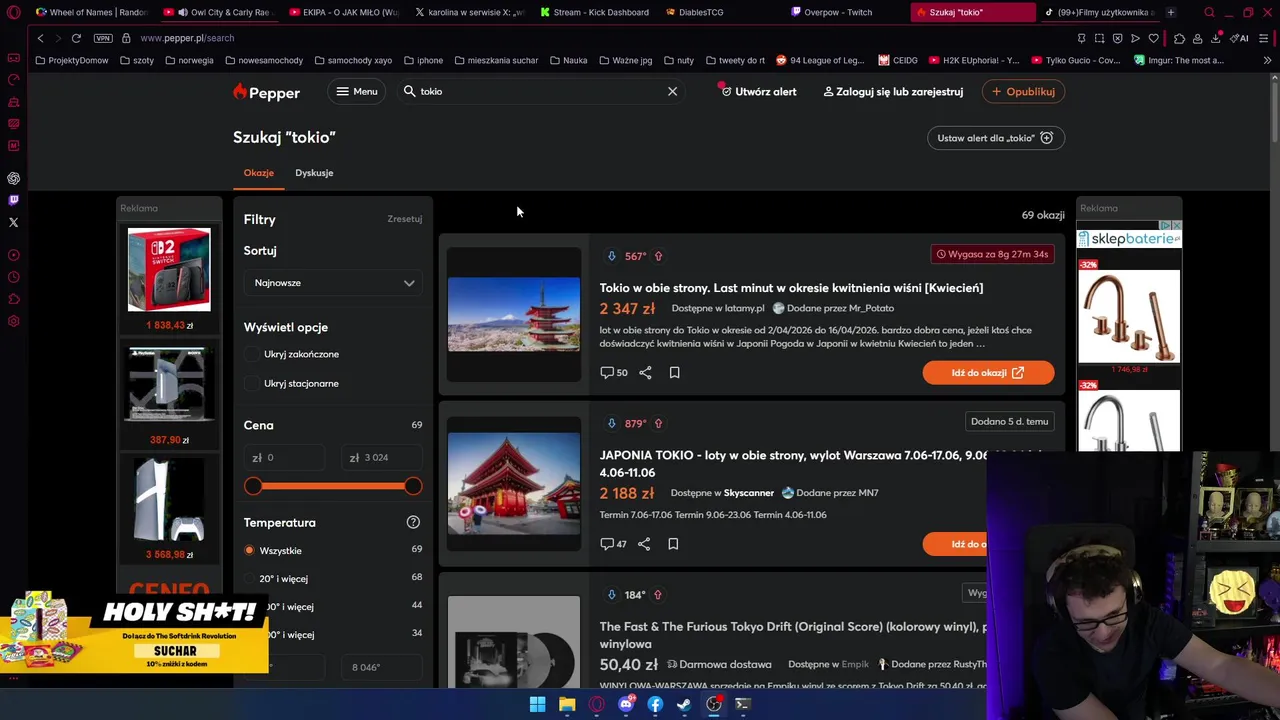1280x720 pixels.
Task: Open the Windows Start menu
Action: click(x=537, y=704)
